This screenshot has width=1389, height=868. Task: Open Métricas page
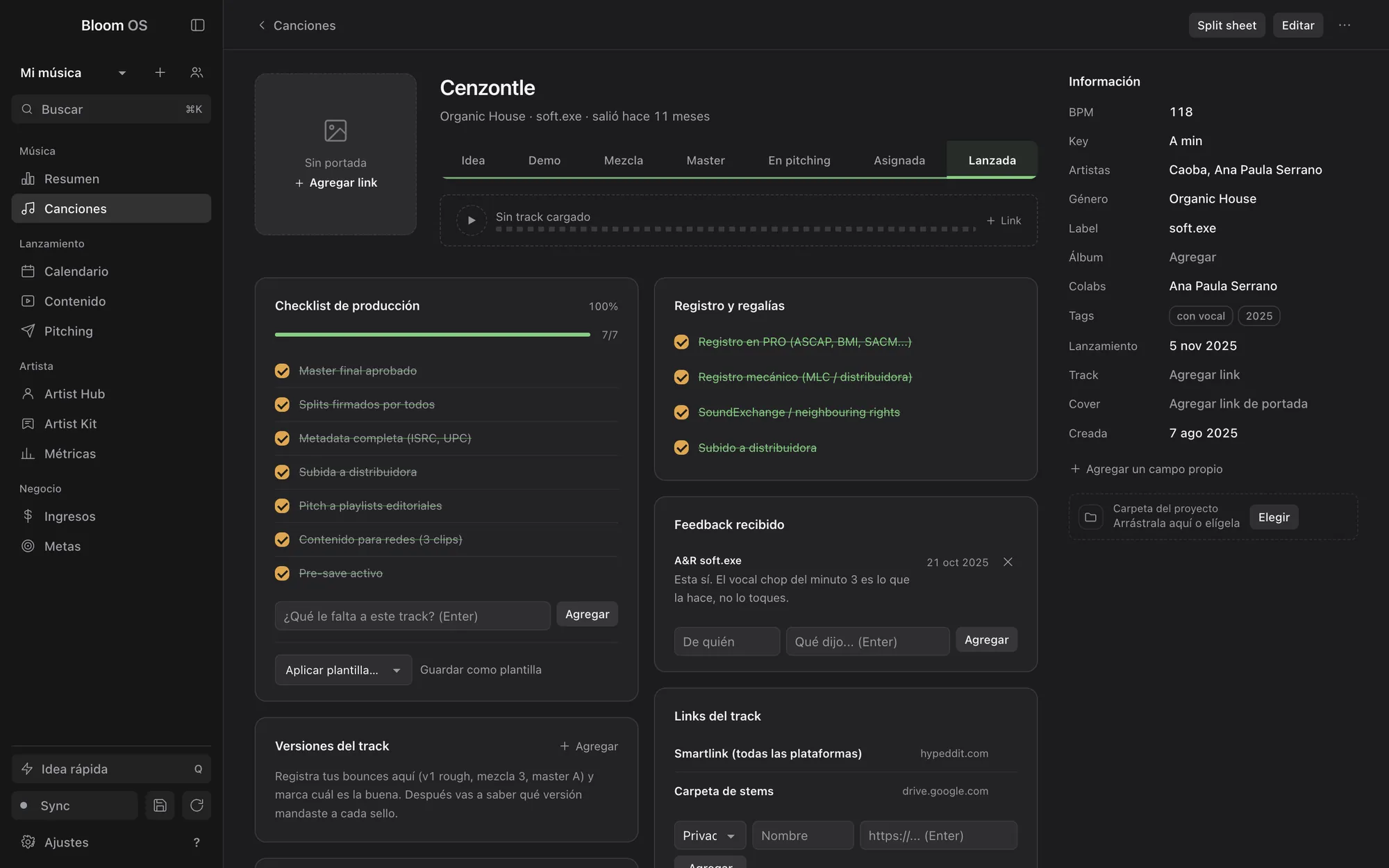click(111, 453)
